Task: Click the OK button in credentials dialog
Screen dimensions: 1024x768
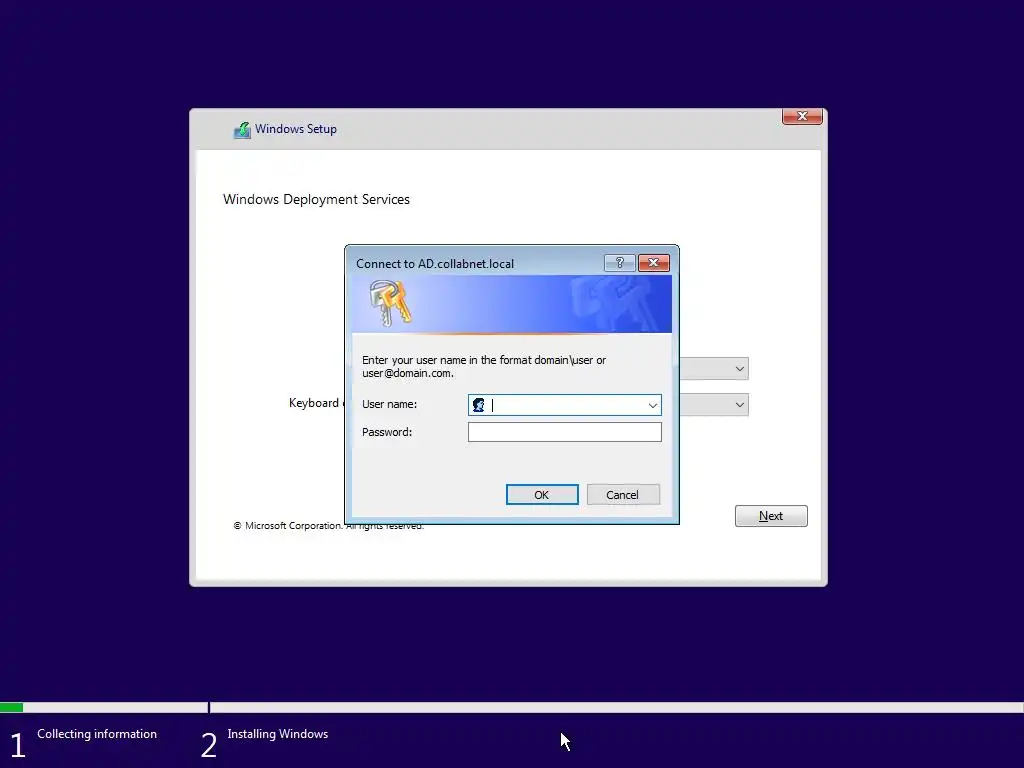Action: [542, 494]
